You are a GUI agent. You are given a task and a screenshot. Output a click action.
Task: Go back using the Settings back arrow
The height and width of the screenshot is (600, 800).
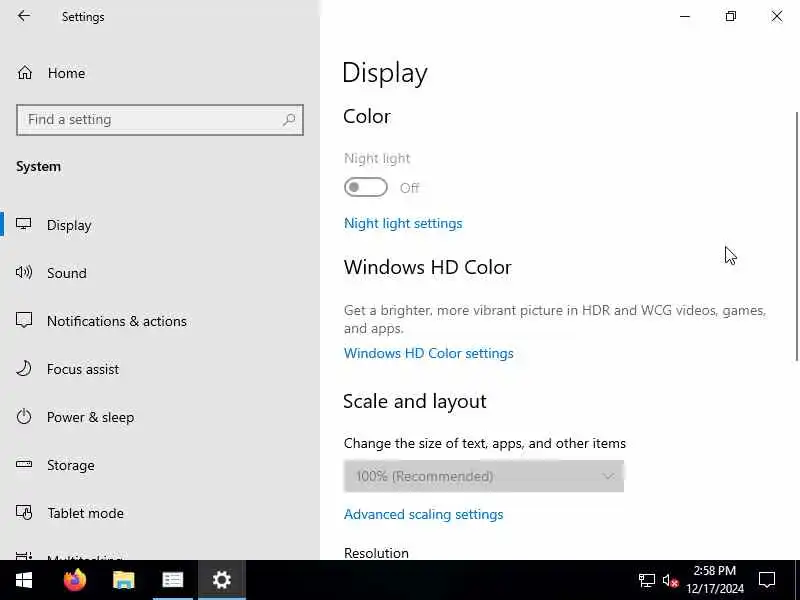point(24,16)
